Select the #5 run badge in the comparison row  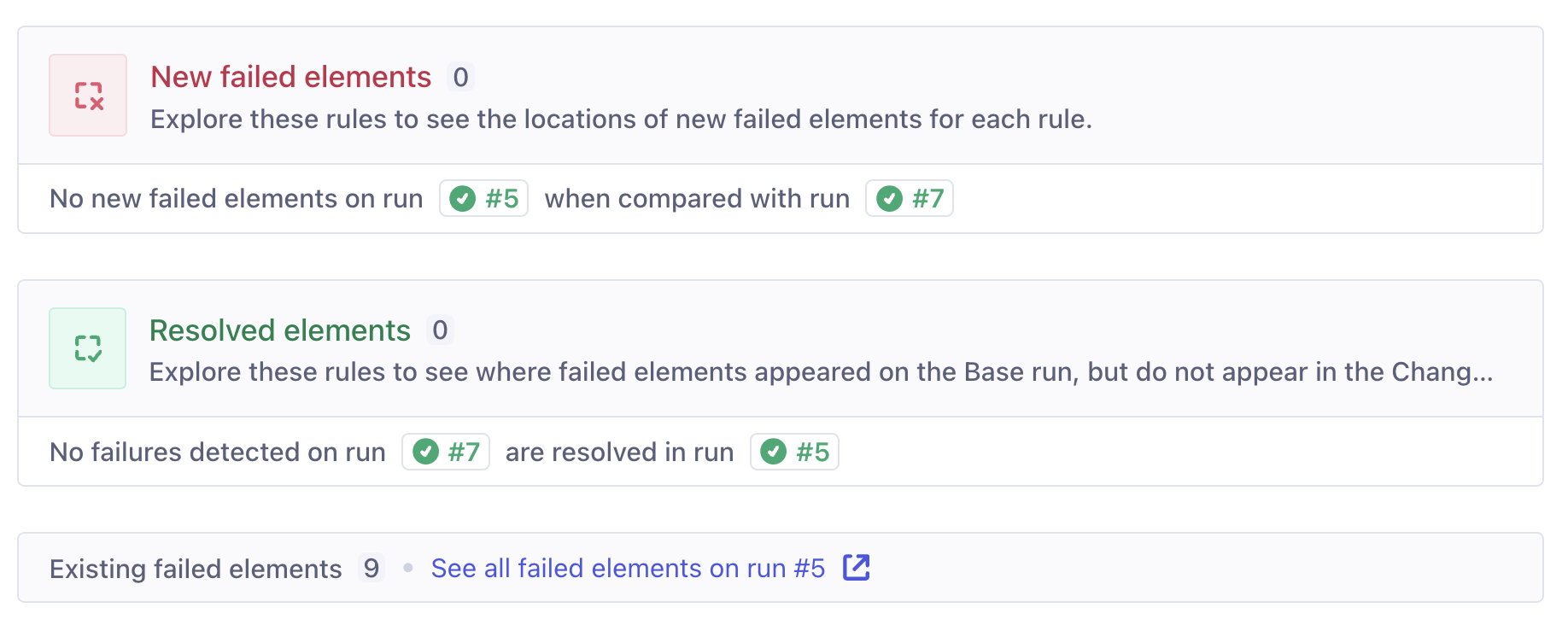pyautogui.click(x=483, y=198)
